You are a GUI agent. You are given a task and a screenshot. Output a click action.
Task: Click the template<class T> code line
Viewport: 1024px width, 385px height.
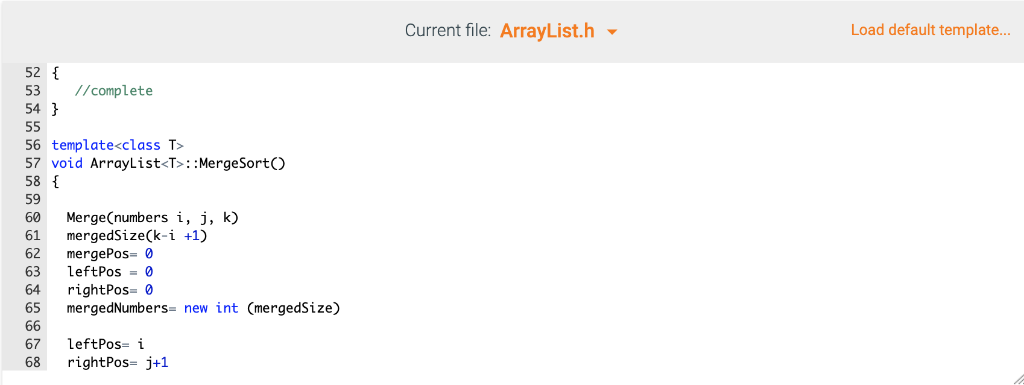118,146
